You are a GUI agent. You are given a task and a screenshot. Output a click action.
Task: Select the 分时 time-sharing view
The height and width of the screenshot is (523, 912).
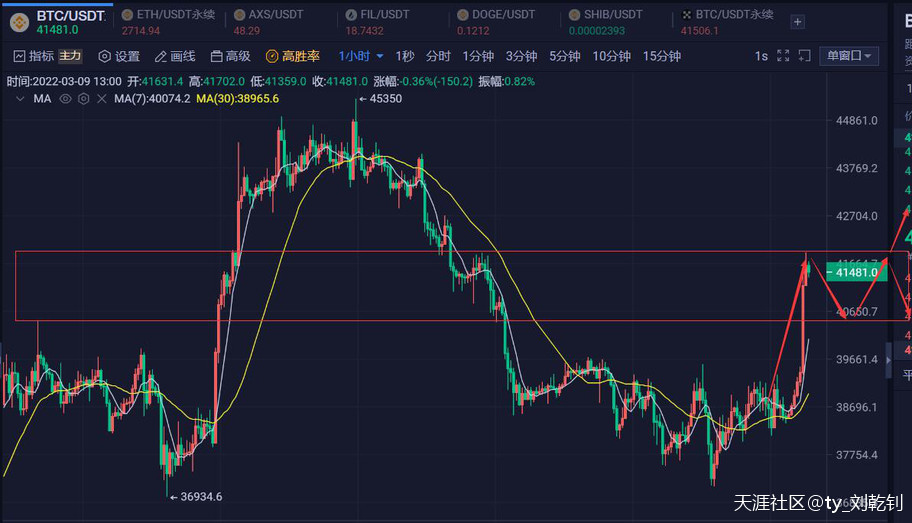438,56
